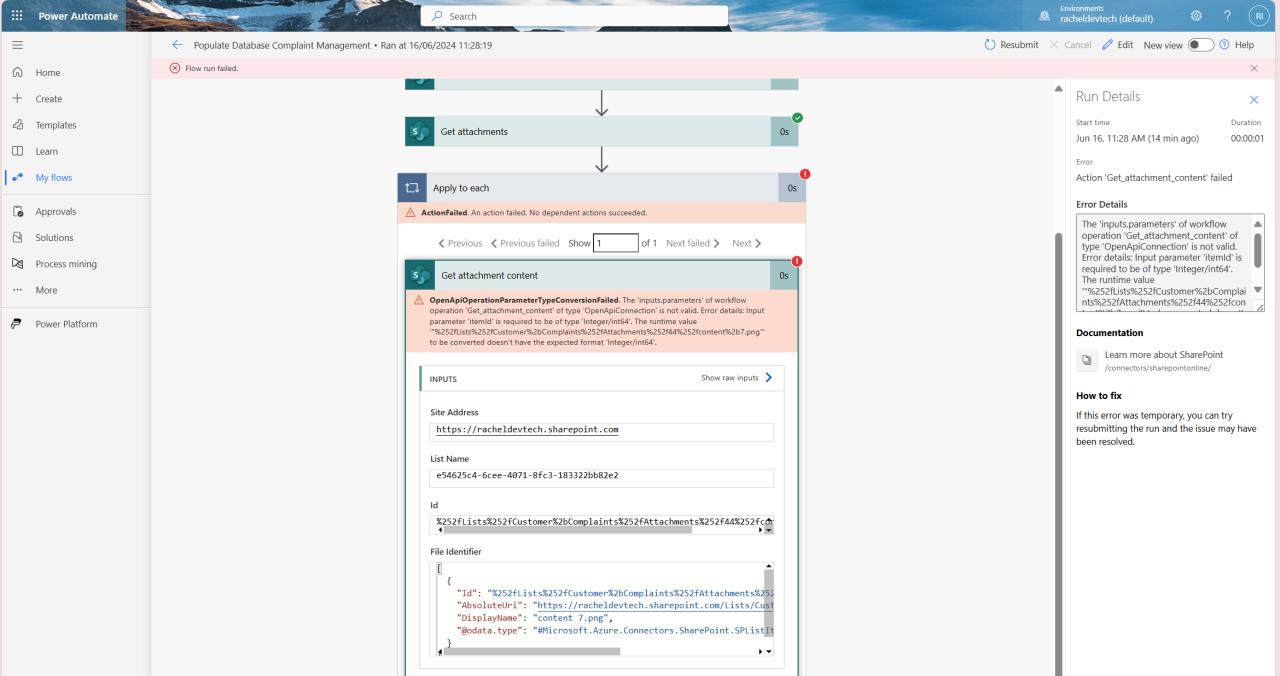The image size is (1280, 676).
Task: Open the RI account avatar
Action: click(x=1258, y=16)
